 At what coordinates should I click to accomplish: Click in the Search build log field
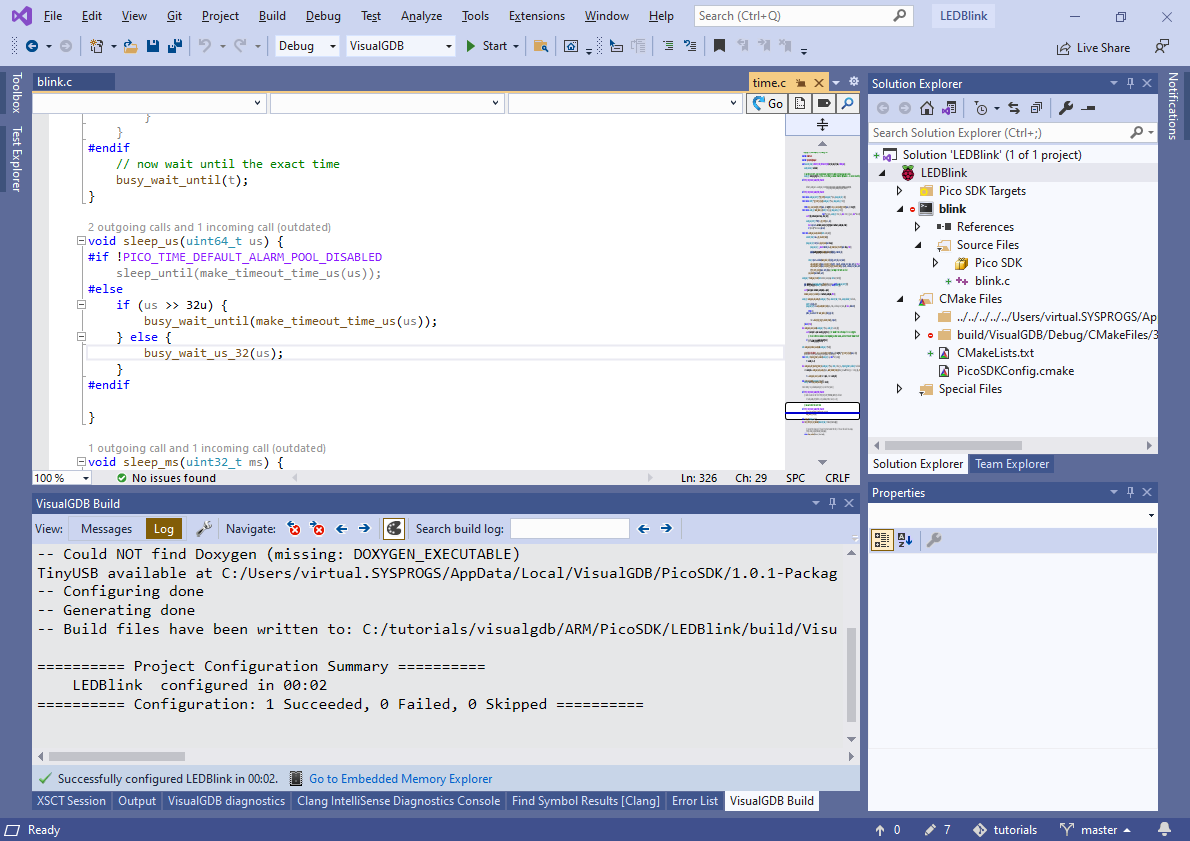(570, 528)
